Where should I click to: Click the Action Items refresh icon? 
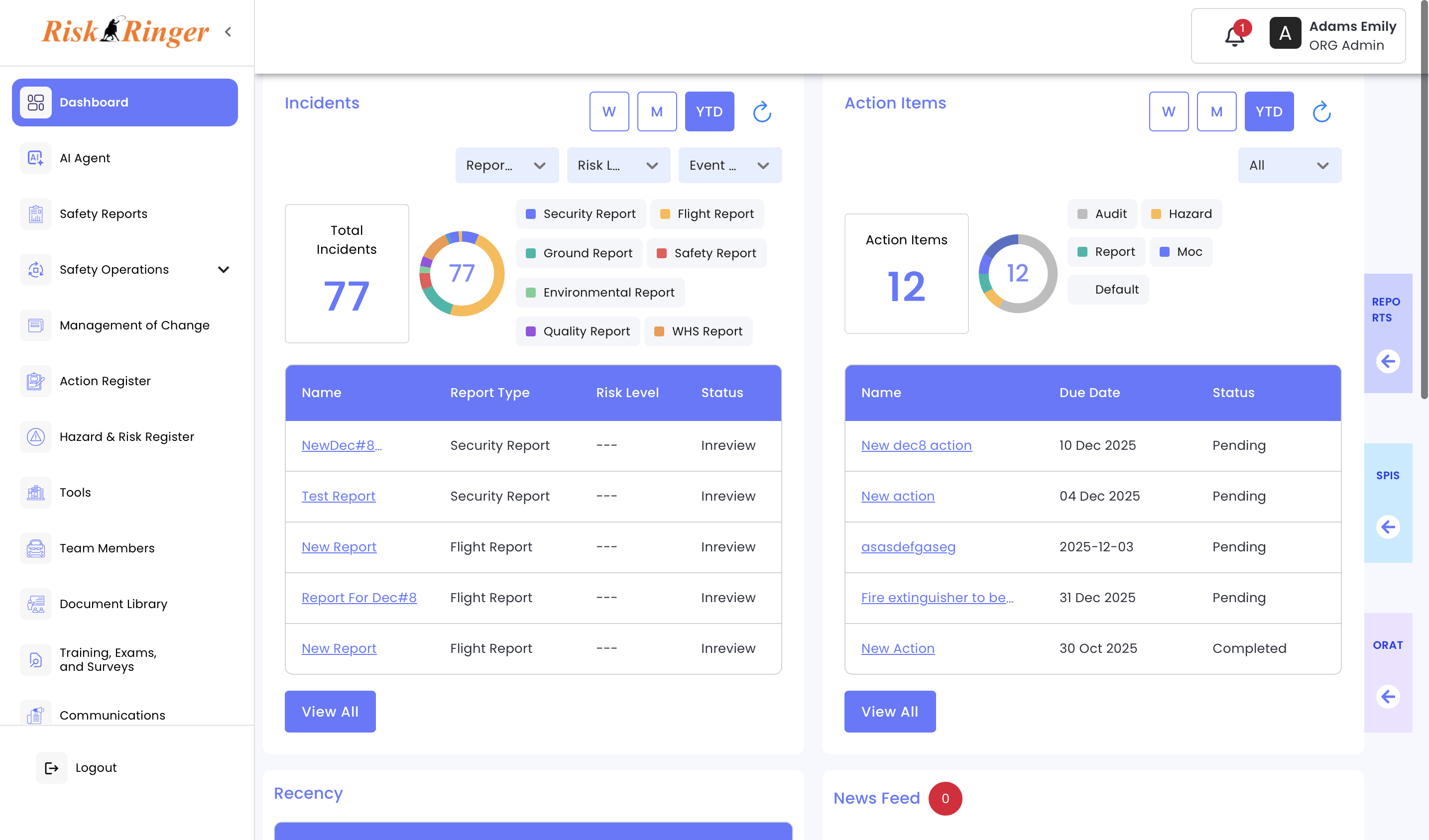coord(1321,111)
